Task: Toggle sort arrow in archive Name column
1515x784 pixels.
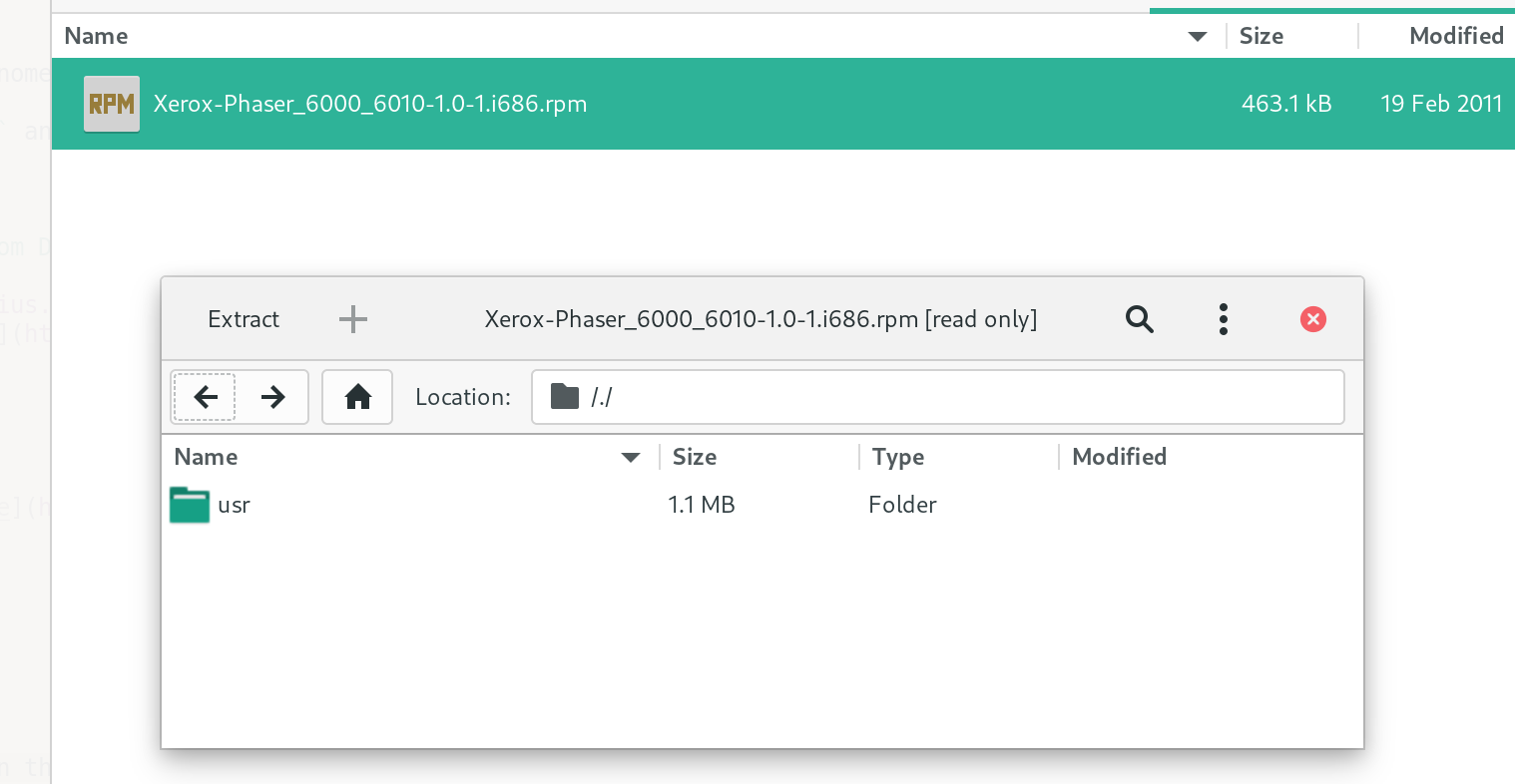Action: (x=630, y=458)
